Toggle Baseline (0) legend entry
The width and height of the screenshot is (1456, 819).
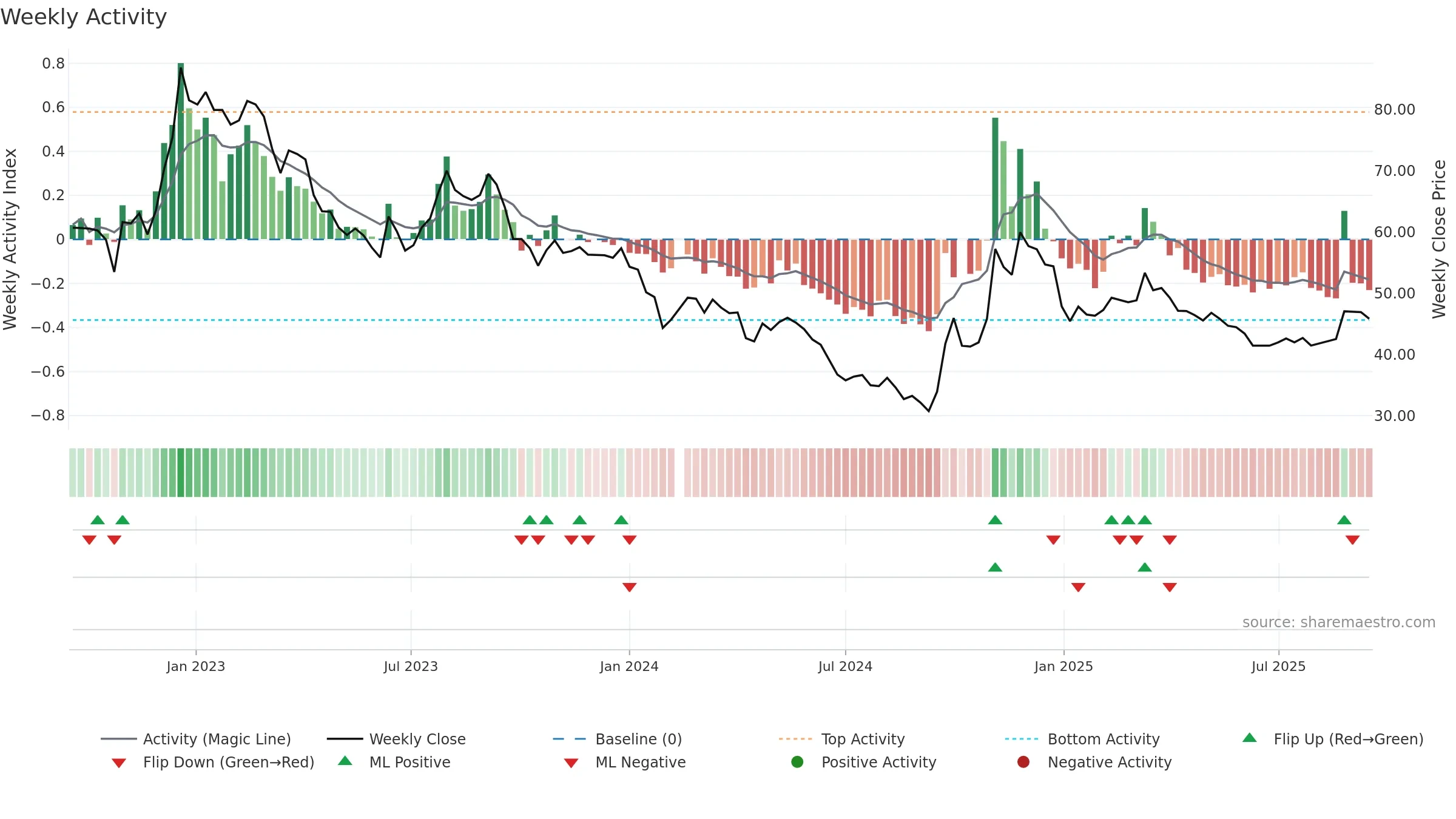pos(618,739)
